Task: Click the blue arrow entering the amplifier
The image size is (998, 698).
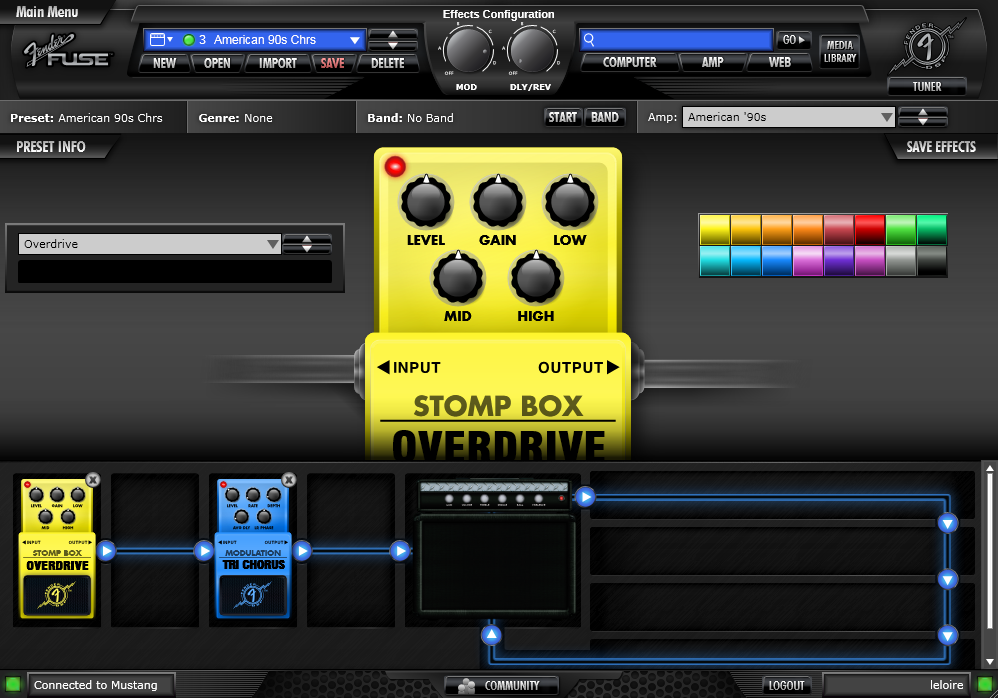Action: [400, 550]
